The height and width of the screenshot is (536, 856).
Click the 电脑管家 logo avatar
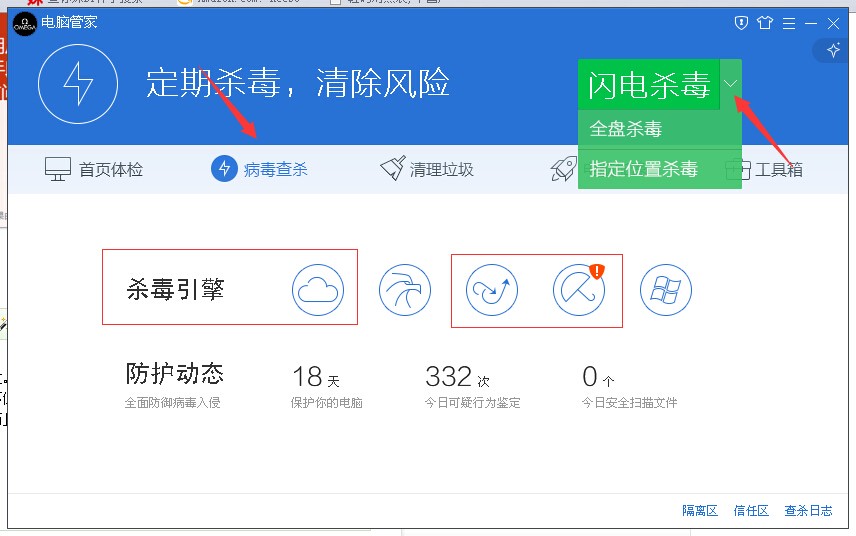[25, 24]
